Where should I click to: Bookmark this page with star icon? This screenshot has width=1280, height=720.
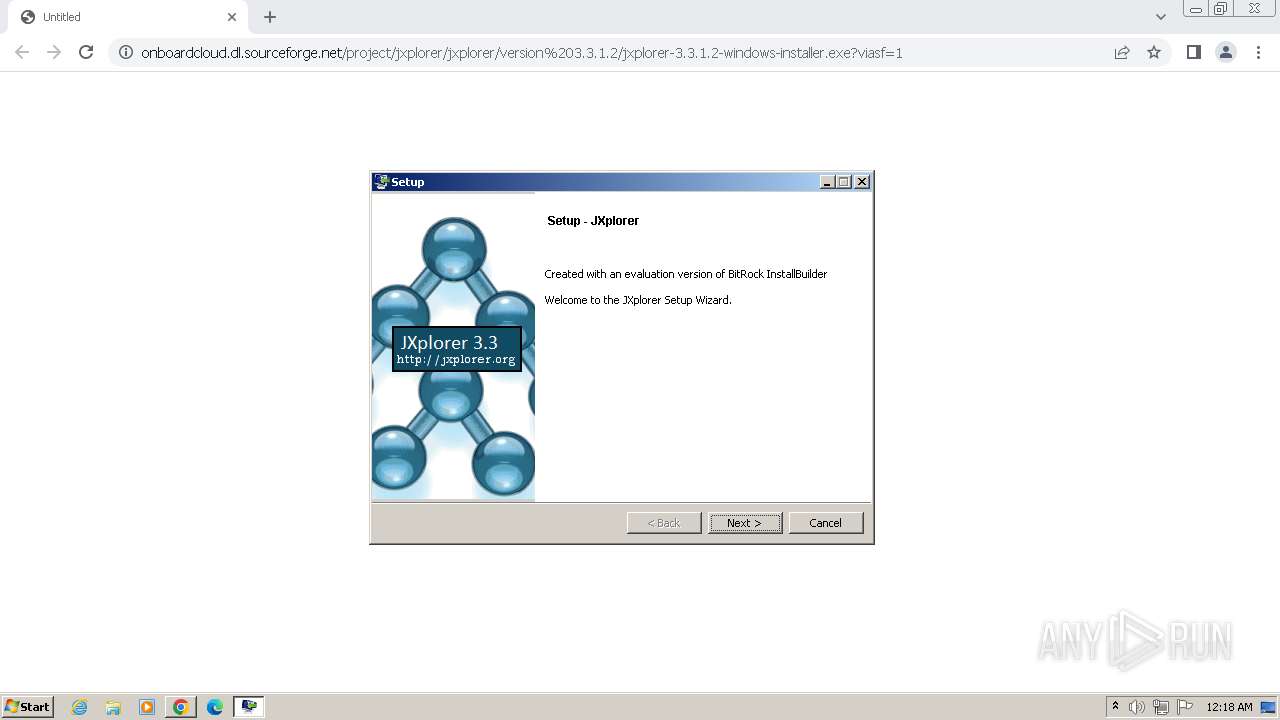click(1154, 53)
